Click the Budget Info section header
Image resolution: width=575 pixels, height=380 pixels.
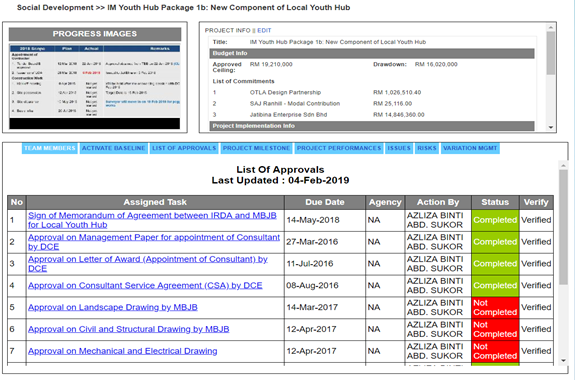[x=372, y=53]
